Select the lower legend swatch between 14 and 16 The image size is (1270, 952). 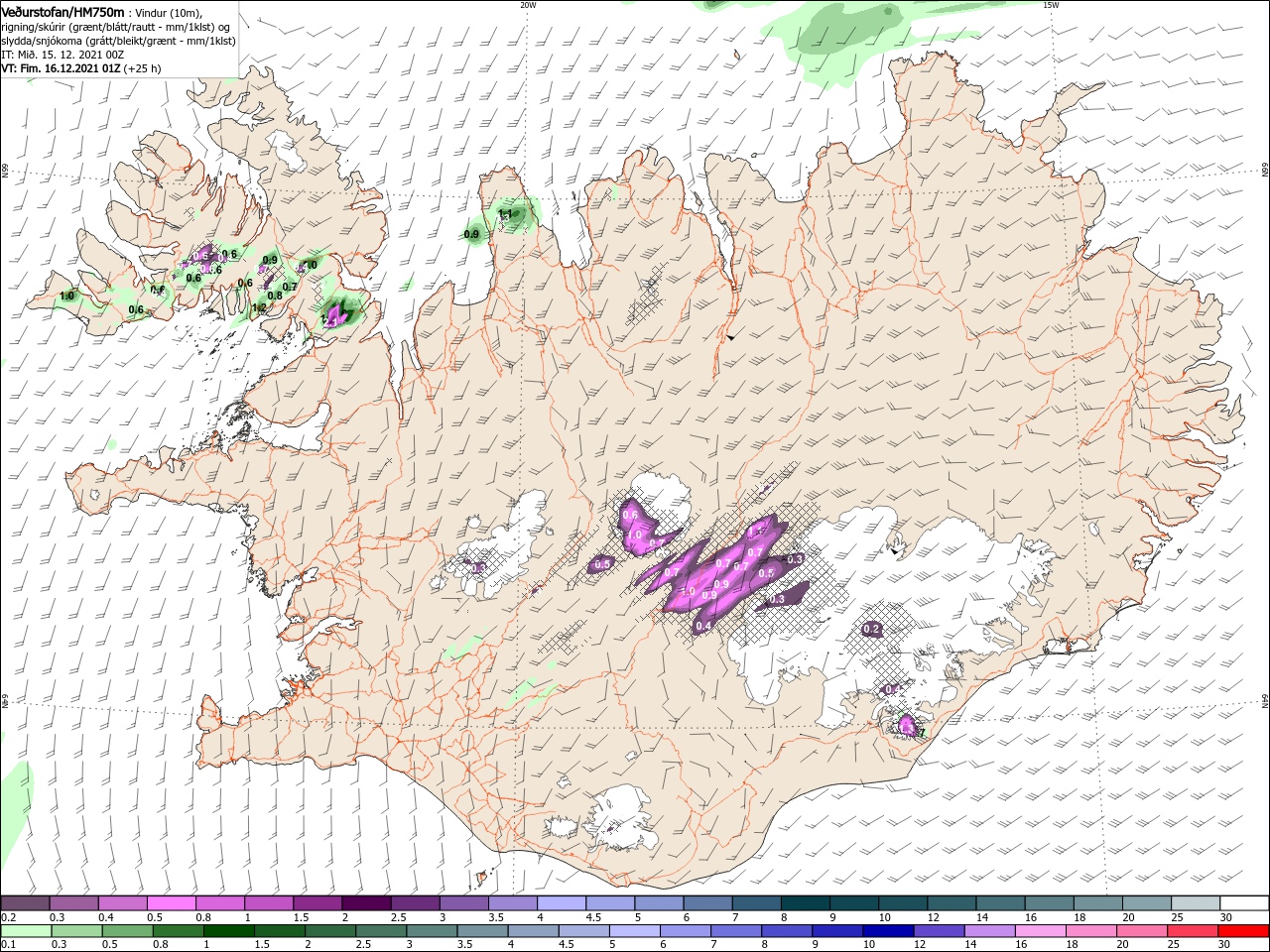(991, 931)
